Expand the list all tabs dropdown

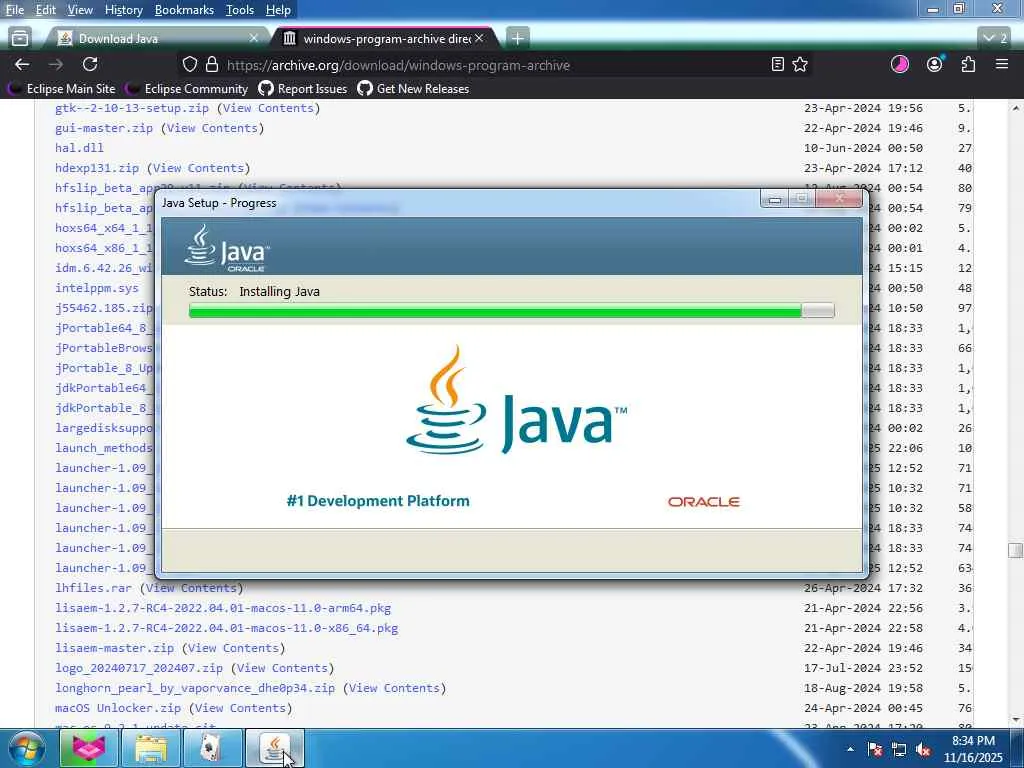pos(995,39)
